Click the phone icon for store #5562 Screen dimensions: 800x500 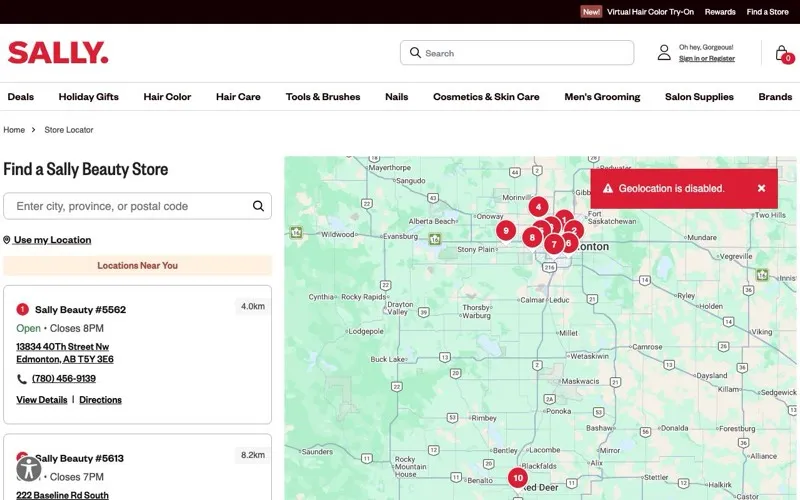point(21,379)
